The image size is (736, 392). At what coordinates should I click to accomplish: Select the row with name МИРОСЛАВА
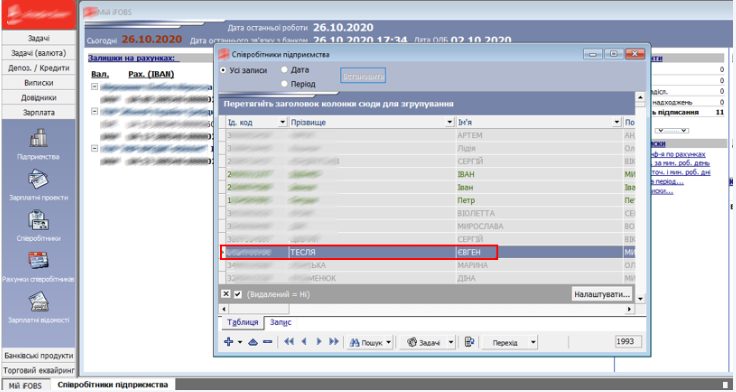coord(427,226)
